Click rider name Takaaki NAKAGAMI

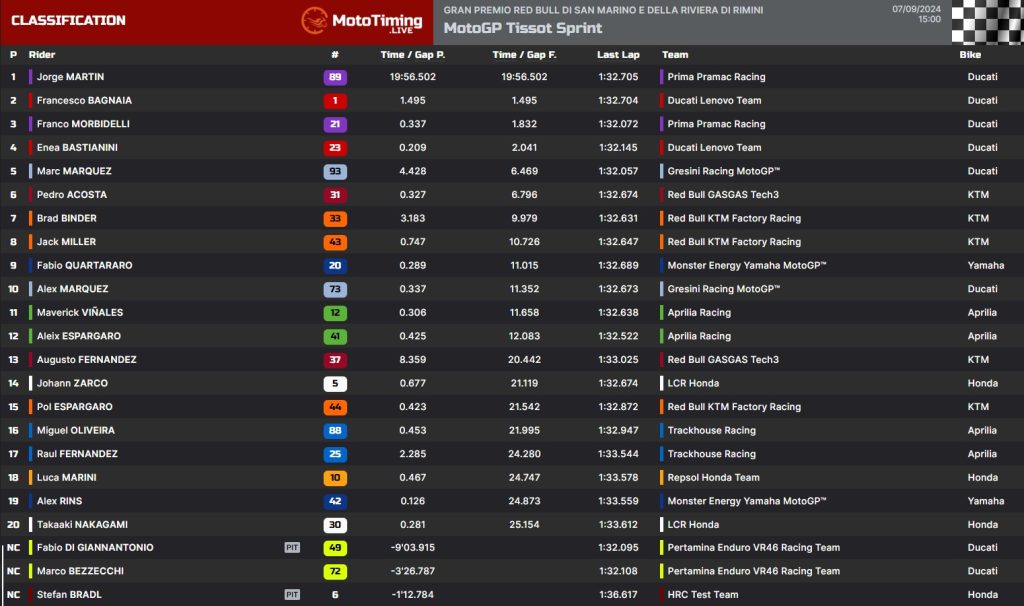pos(82,524)
